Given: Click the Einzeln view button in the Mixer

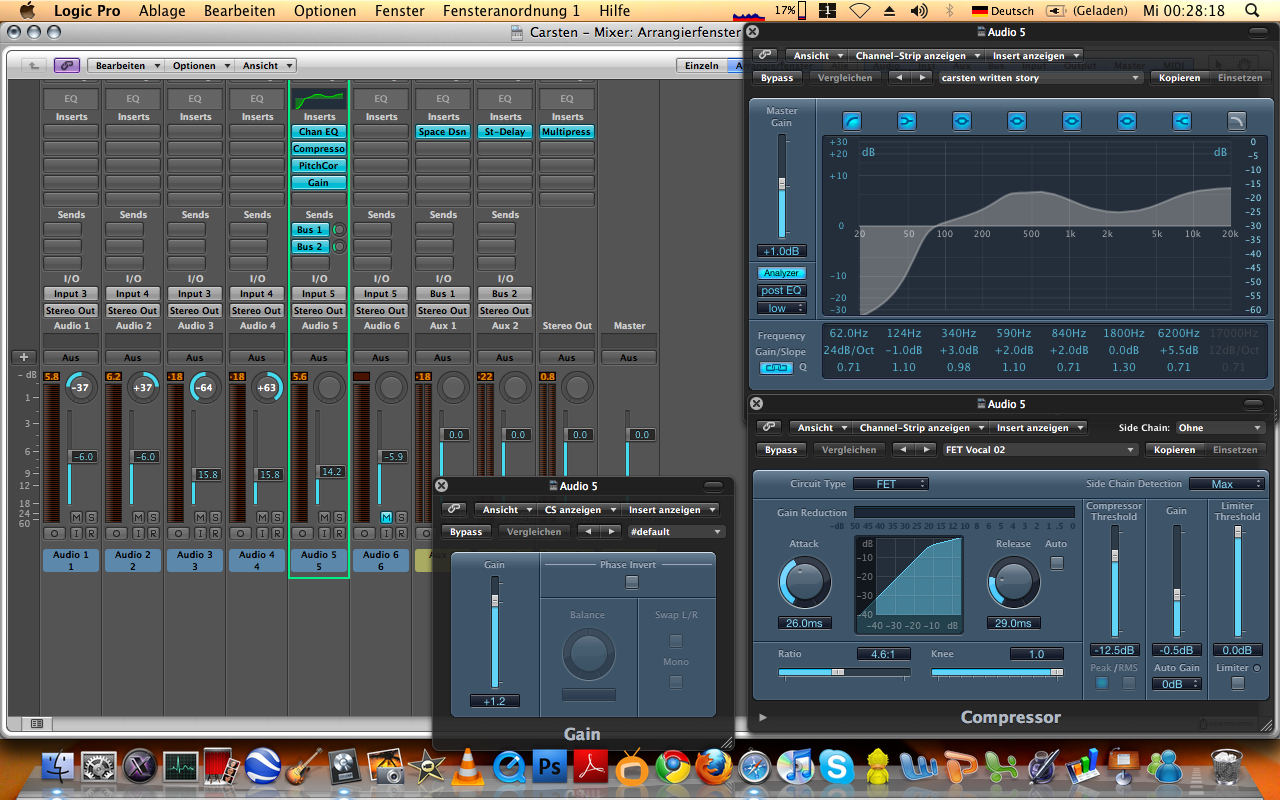Looking at the screenshot, I should click(x=701, y=65).
